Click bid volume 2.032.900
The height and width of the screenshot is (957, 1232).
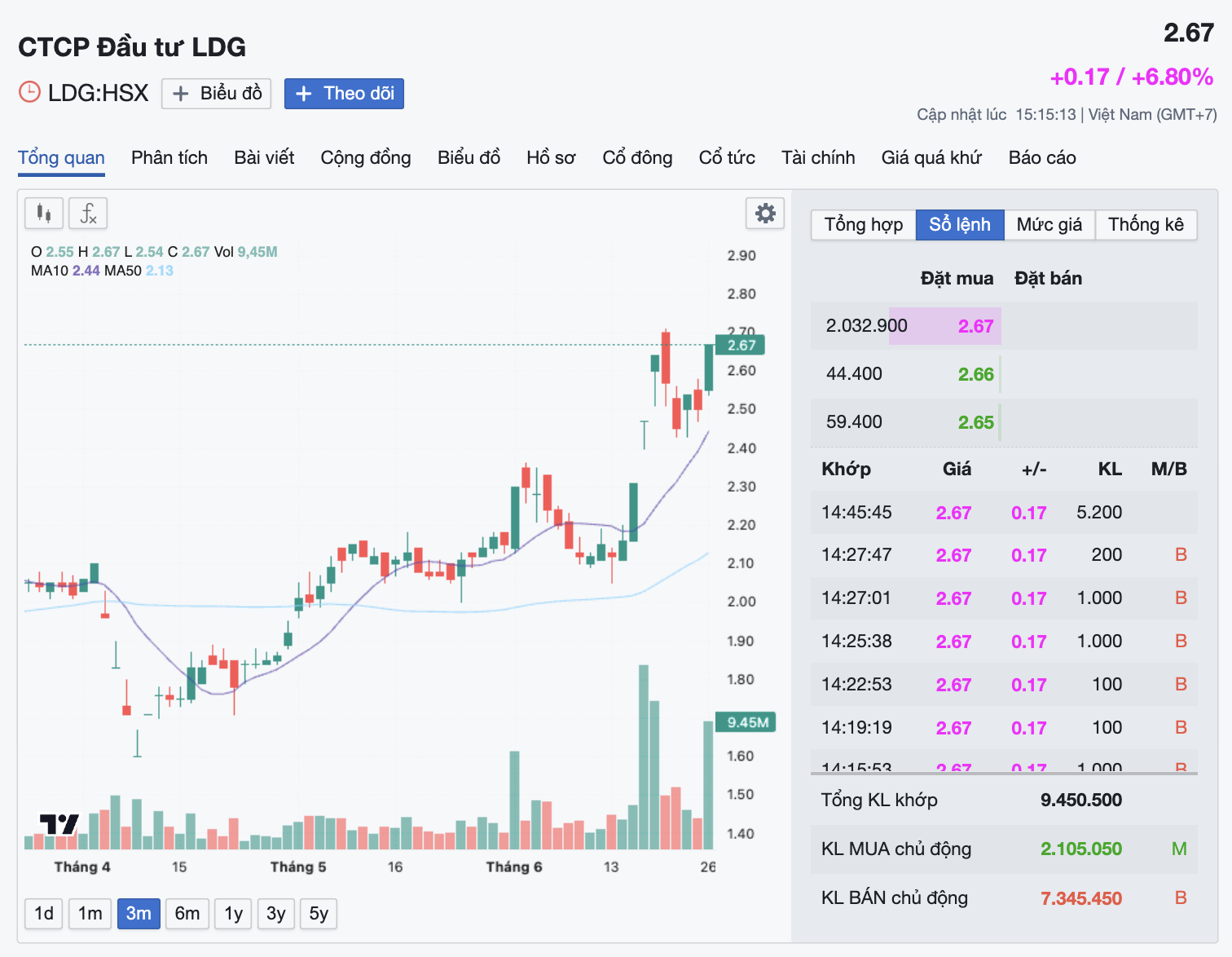pyautogui.click(x=866, y=326)
